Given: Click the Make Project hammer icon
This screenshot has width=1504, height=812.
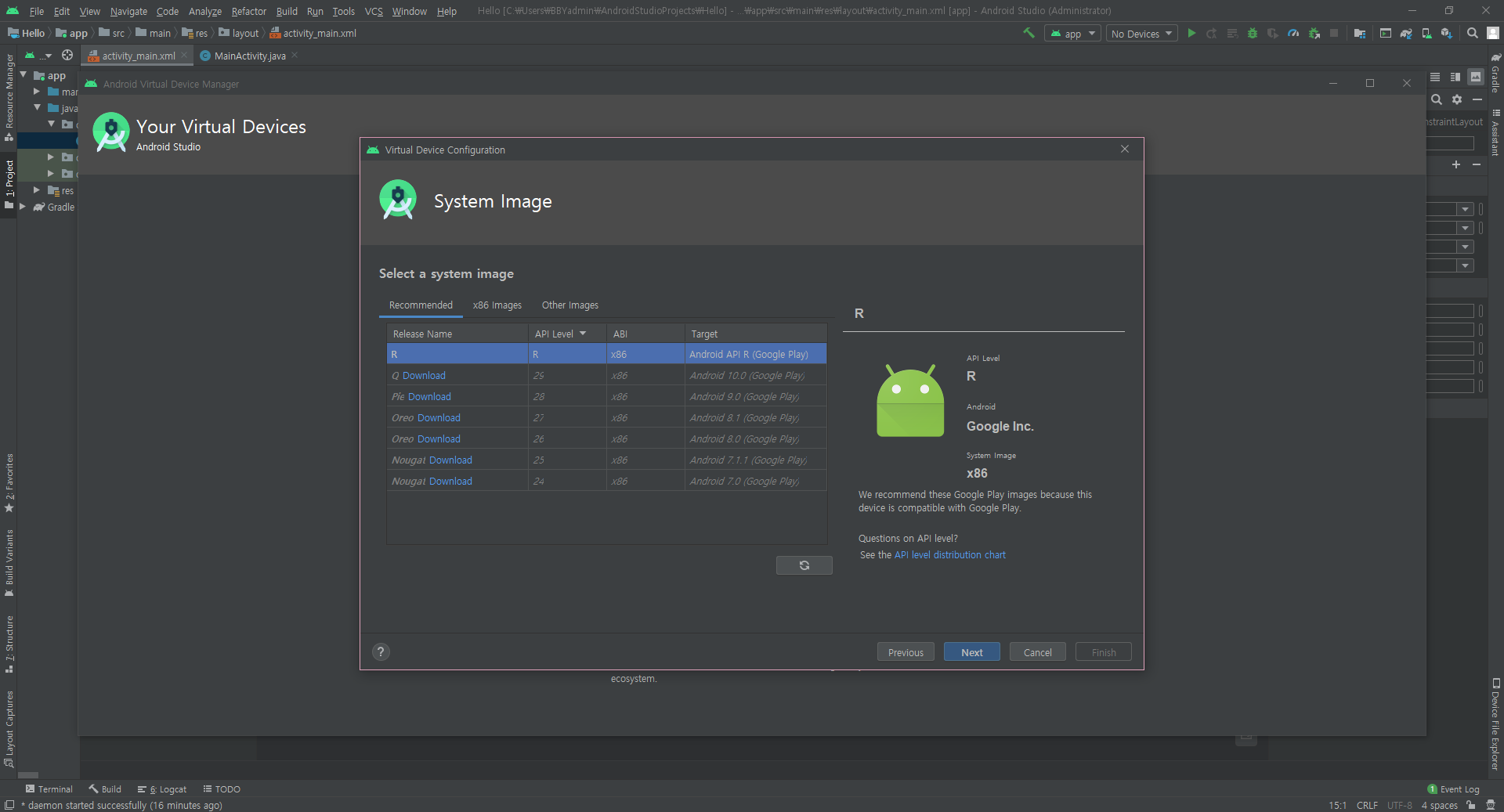Looking at the screenshot, I should tap(1029, 33).
